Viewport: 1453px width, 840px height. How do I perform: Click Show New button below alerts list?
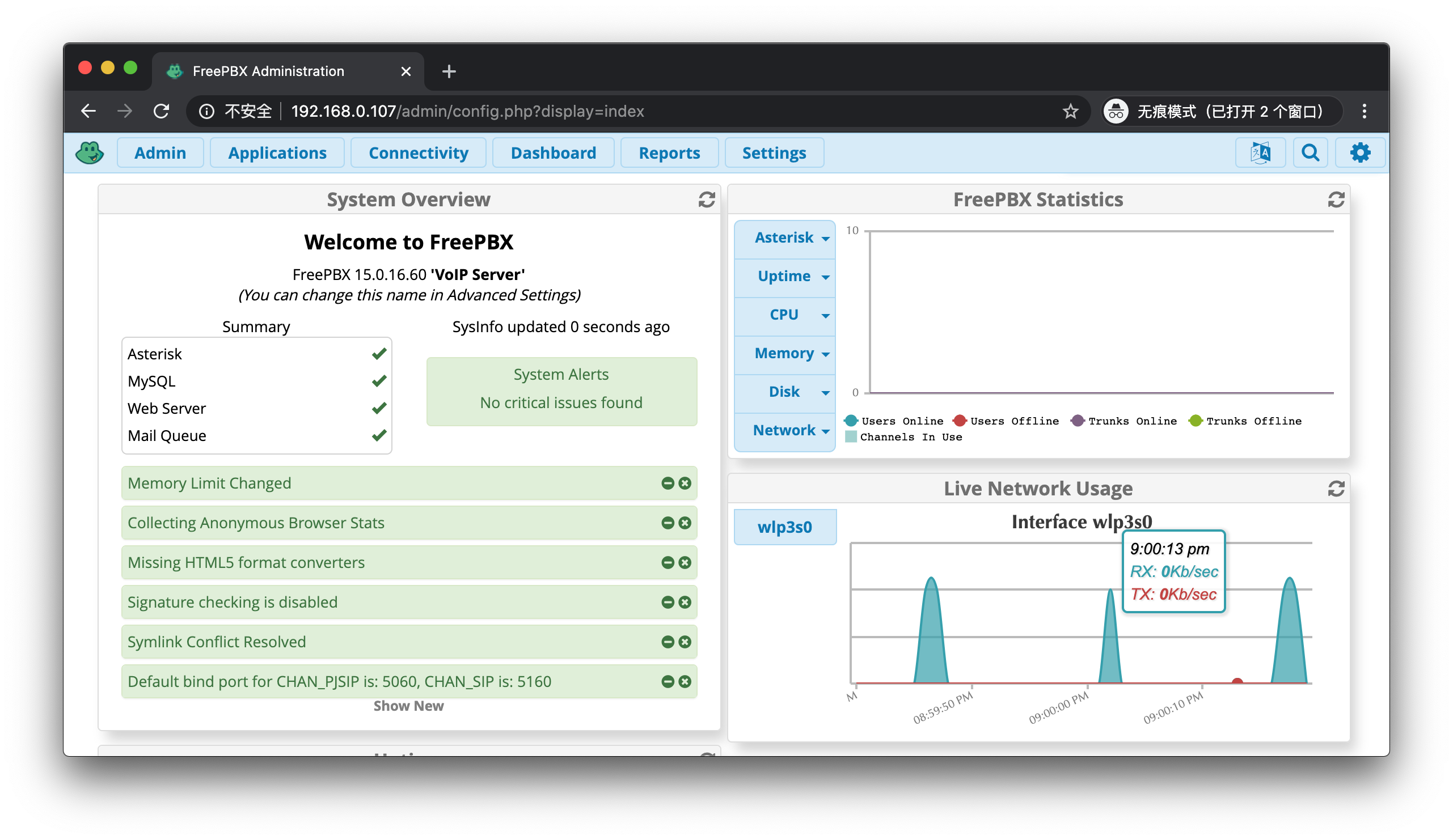click(x=408, y=706)
